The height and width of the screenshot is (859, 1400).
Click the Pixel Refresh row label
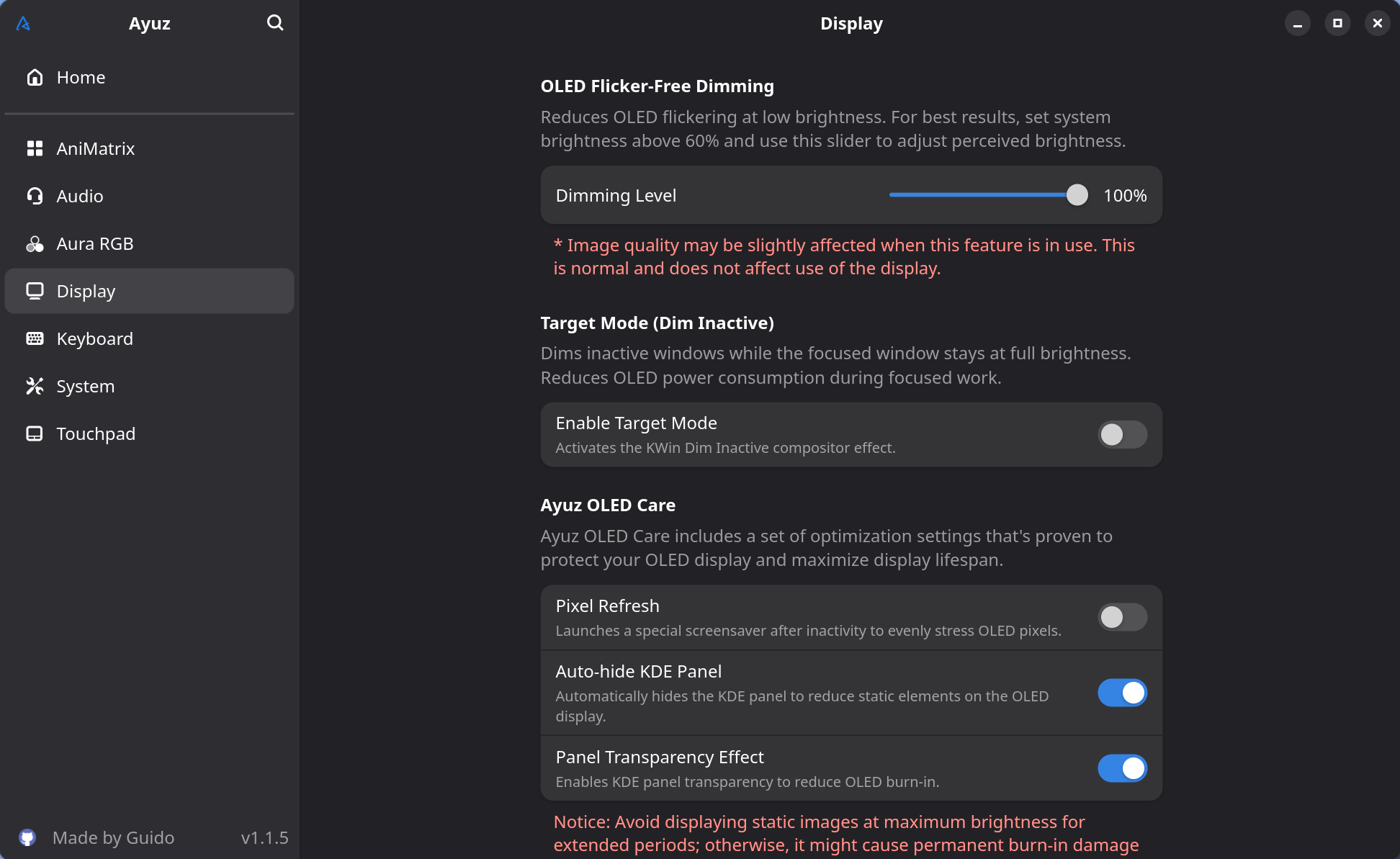point(607,606)
